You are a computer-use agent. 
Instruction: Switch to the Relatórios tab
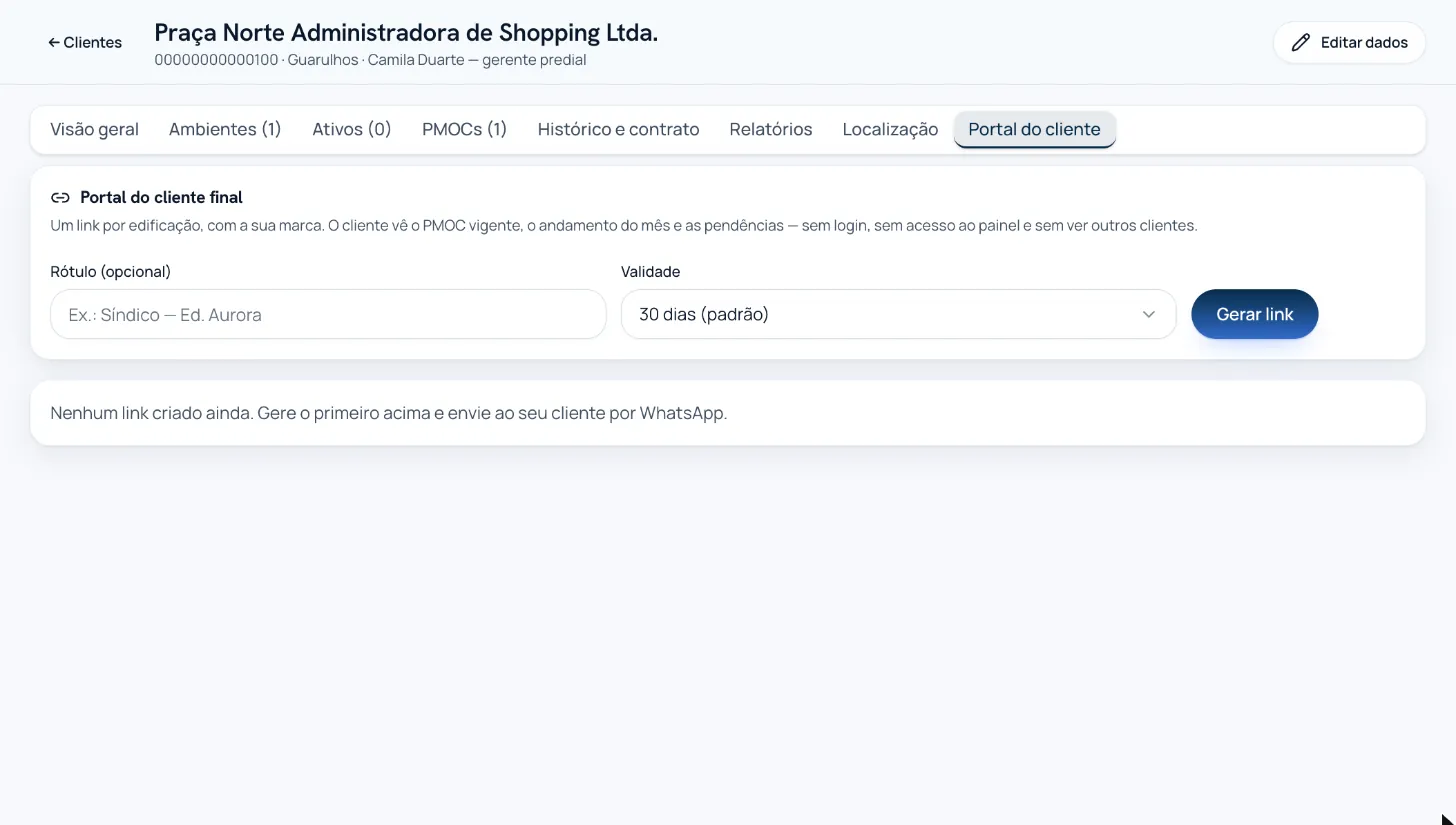[771, 129]
